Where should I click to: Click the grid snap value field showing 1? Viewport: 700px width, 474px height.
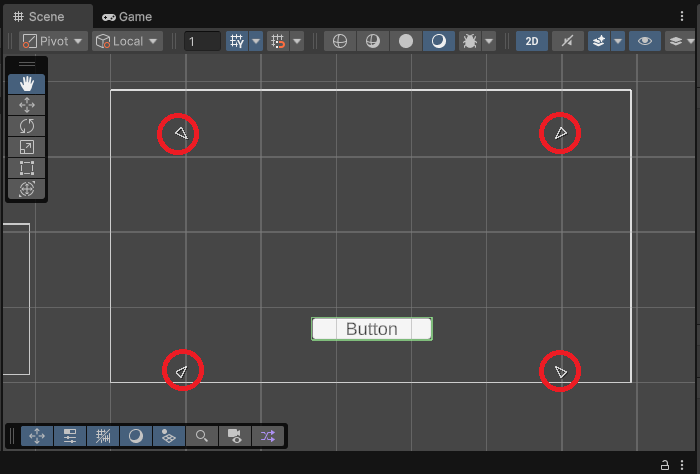point(202,42)
